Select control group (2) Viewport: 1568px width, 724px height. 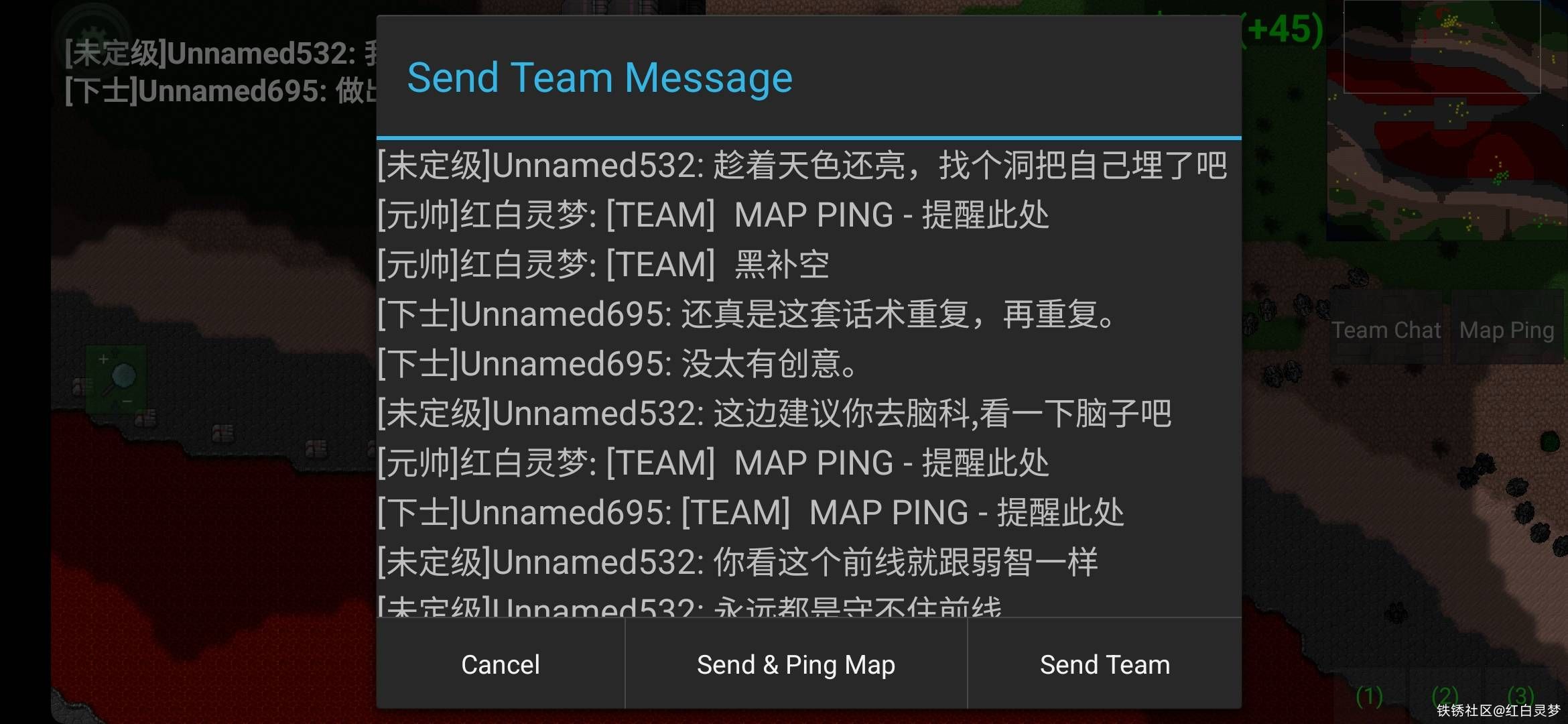[1445, 696]
